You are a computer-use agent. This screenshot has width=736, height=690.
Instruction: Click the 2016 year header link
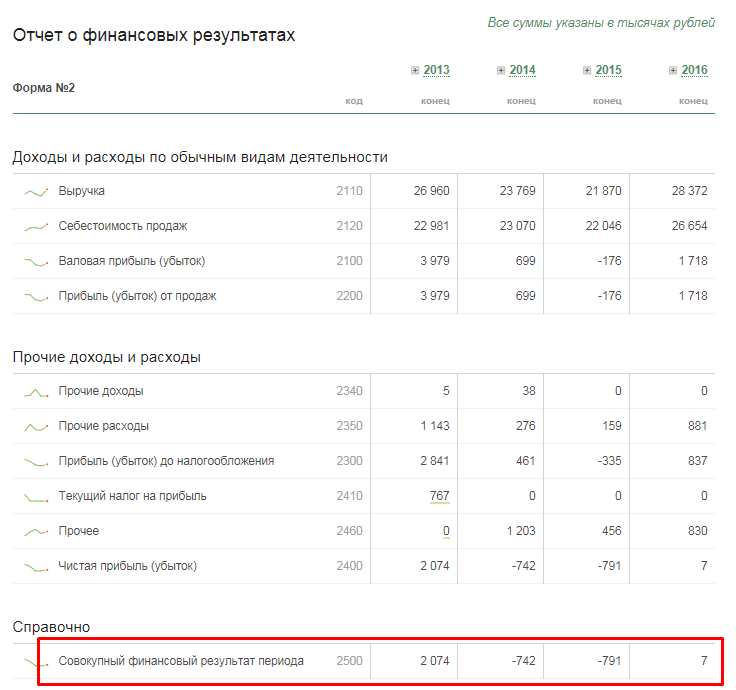click(x=694, y=70)
